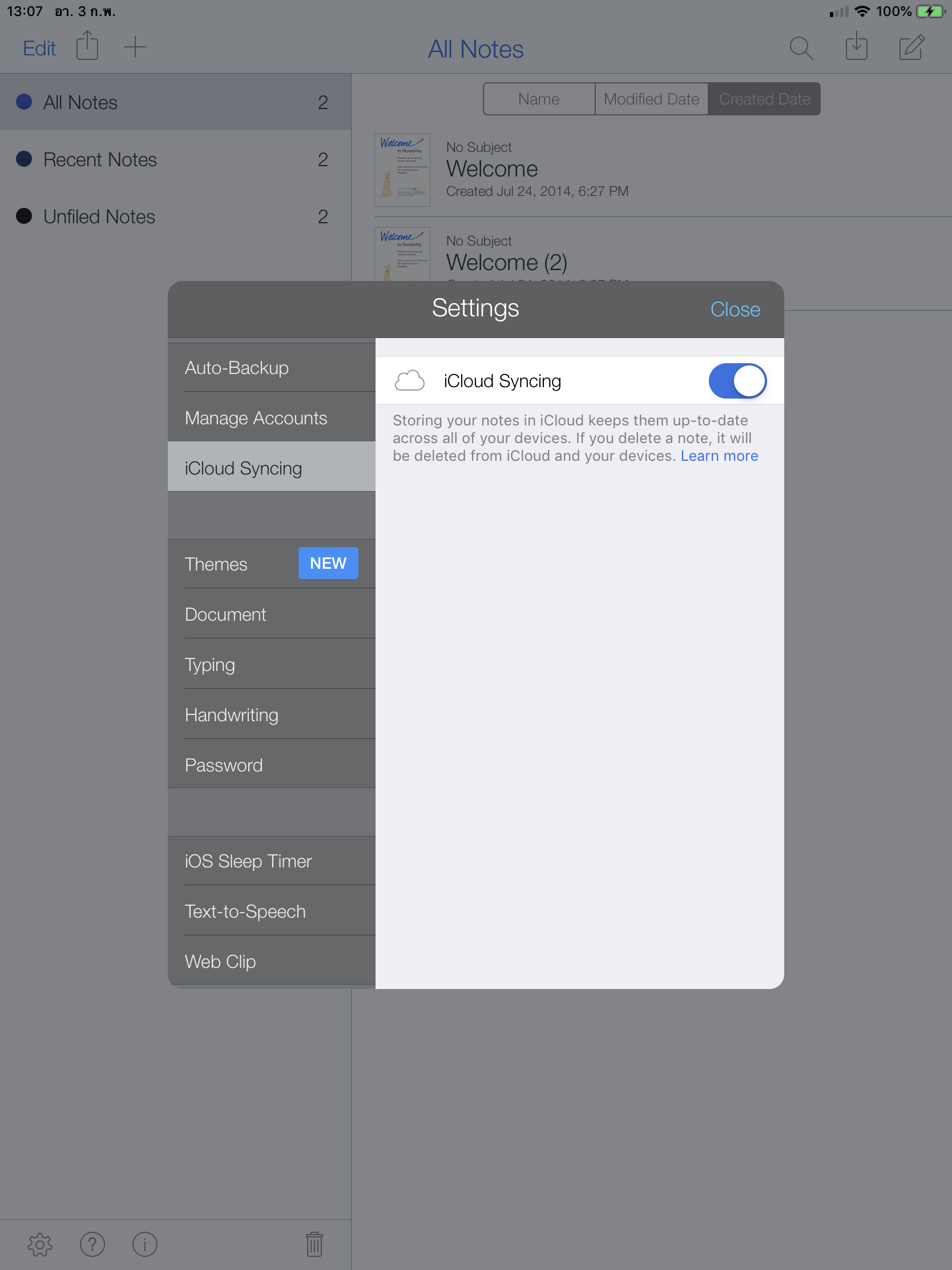Tap the All Notes header title
This screenshot has width=952, height=1270.
click(475, 49)
